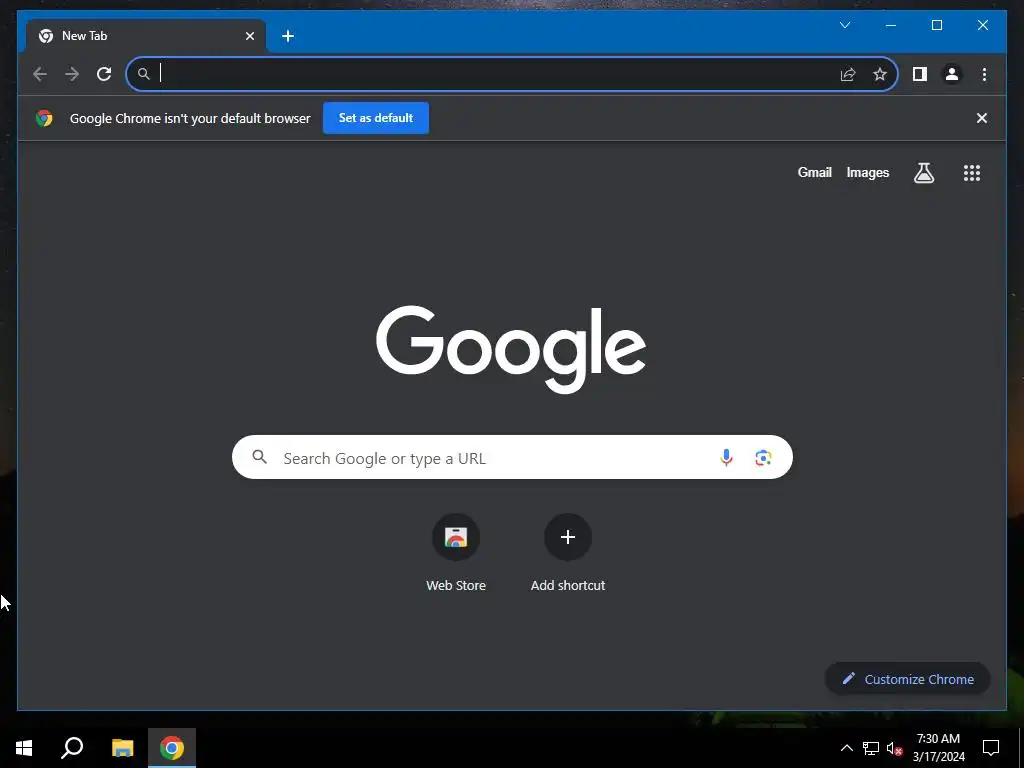Open the side panel icon

click(x=920, y=74)
